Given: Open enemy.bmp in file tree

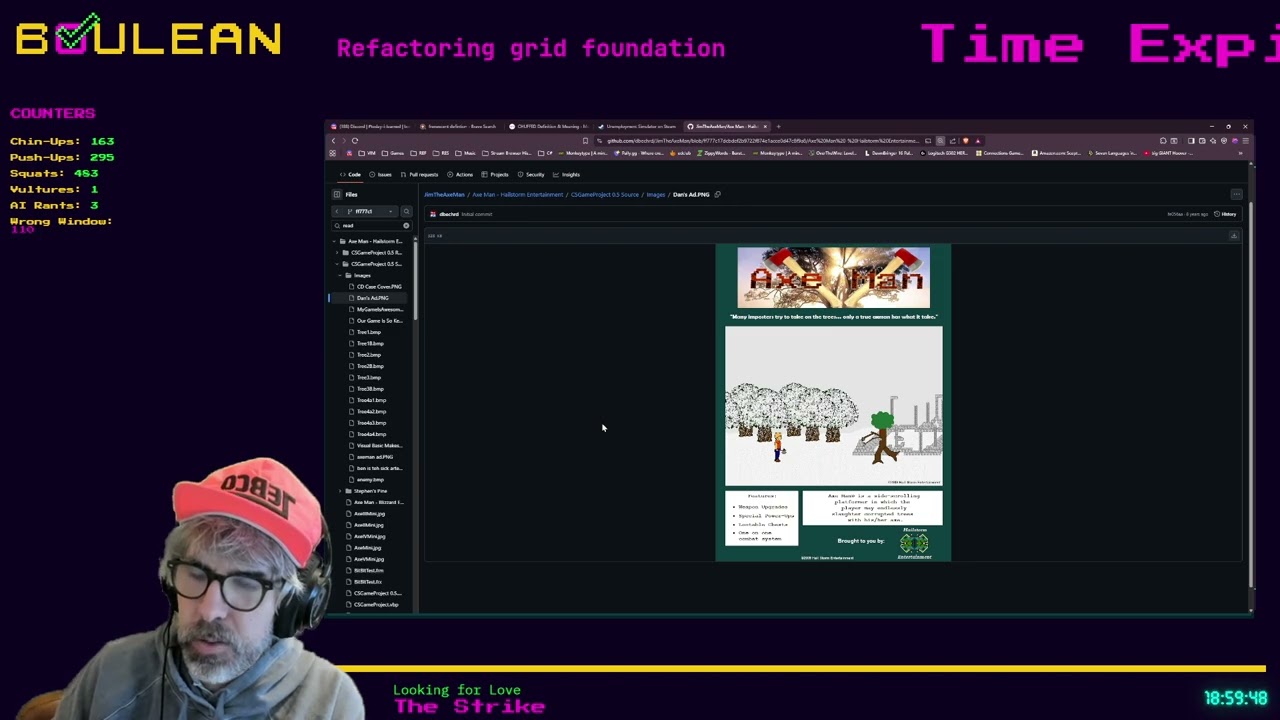Looking at the screenshot, I should pyautogui.click(x=370, y=480).
